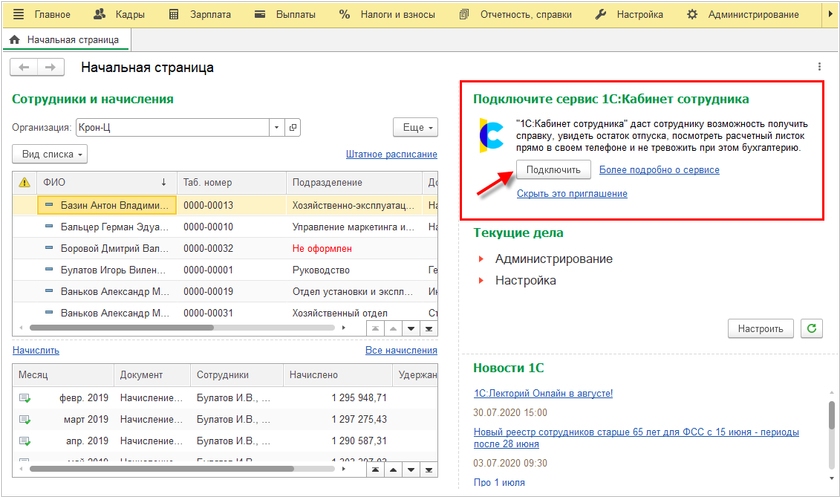Move up one row in employee list

coord(393,328)
